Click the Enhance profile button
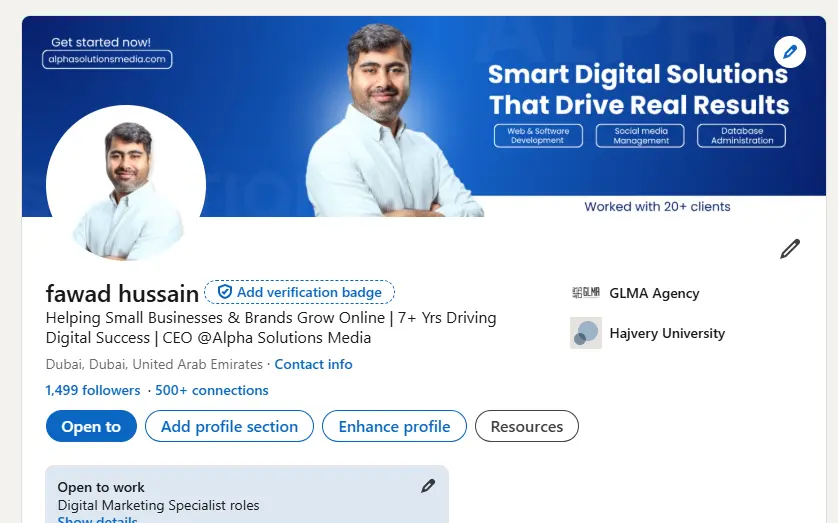Viewport: 838px width, 523px height. tap(394, 426)
